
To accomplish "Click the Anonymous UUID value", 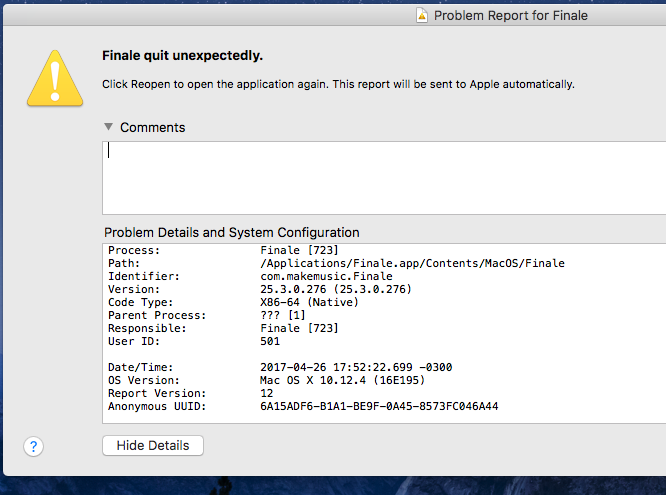I will 378,406.
